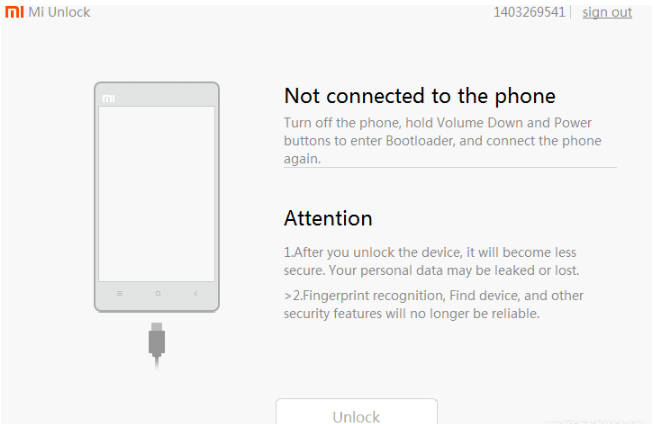
Task: Click the divider line above Attention
Action: click(450, 167)
